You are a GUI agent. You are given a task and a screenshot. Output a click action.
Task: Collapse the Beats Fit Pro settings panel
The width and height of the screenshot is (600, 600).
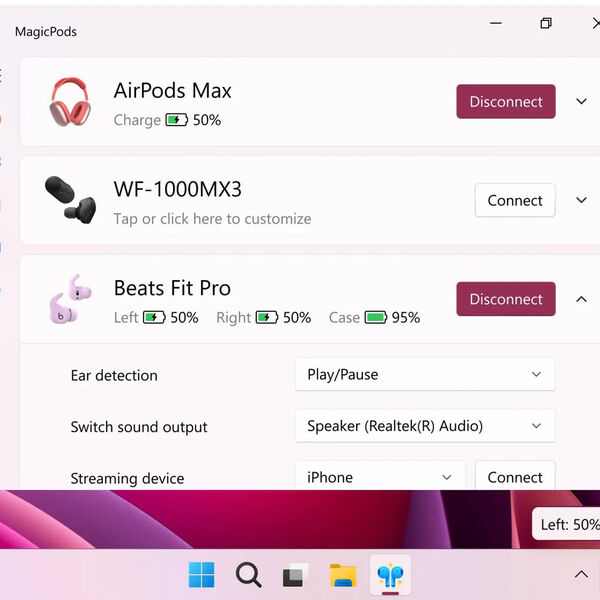coord(581,299)
